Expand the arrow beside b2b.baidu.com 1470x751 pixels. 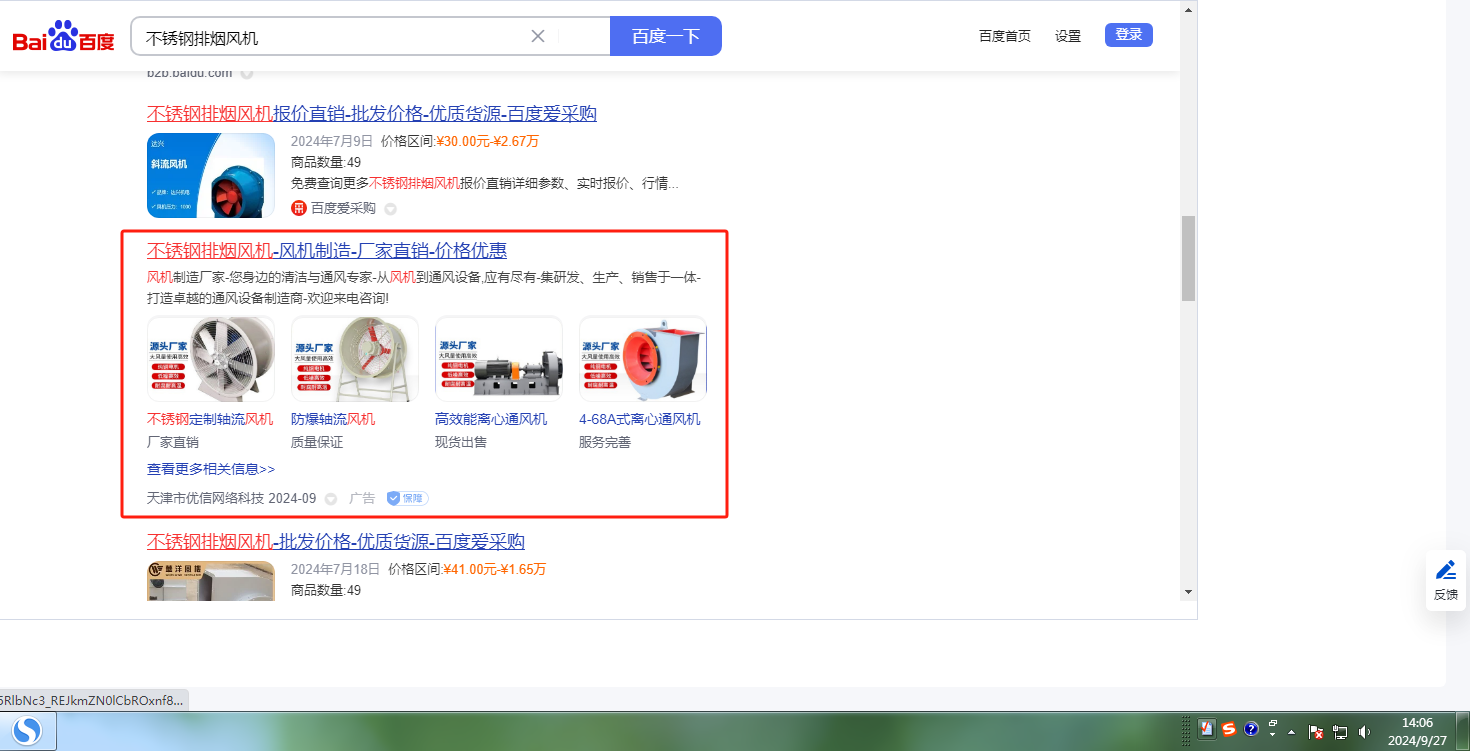pos(247,73)
